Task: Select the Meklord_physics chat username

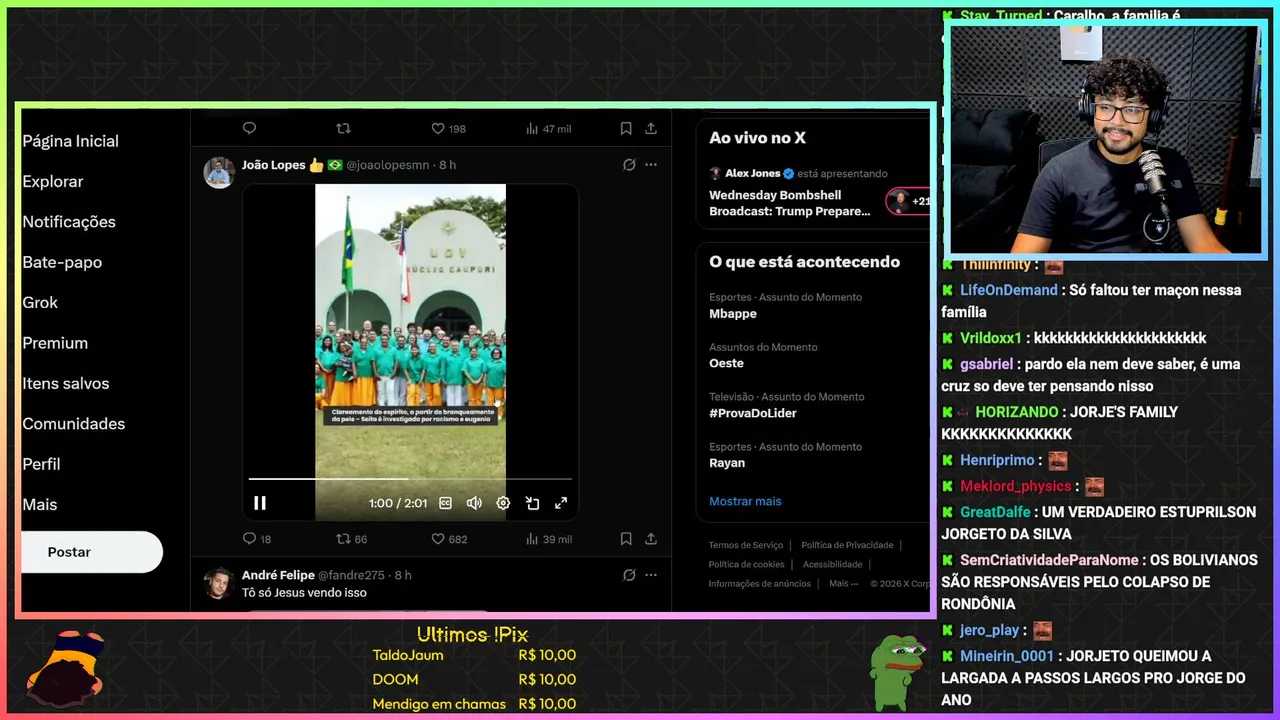Action: click(x=1015, y=486)
